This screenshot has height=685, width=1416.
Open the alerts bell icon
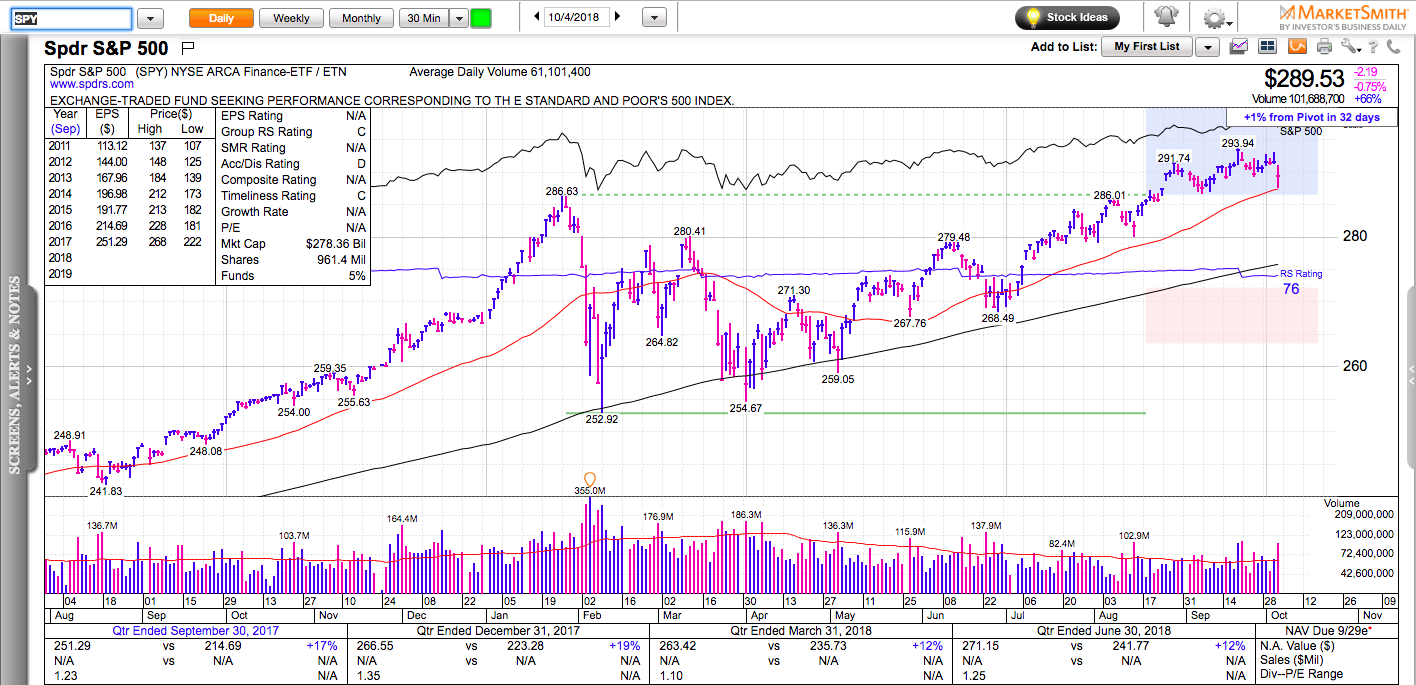[1165, 17]
